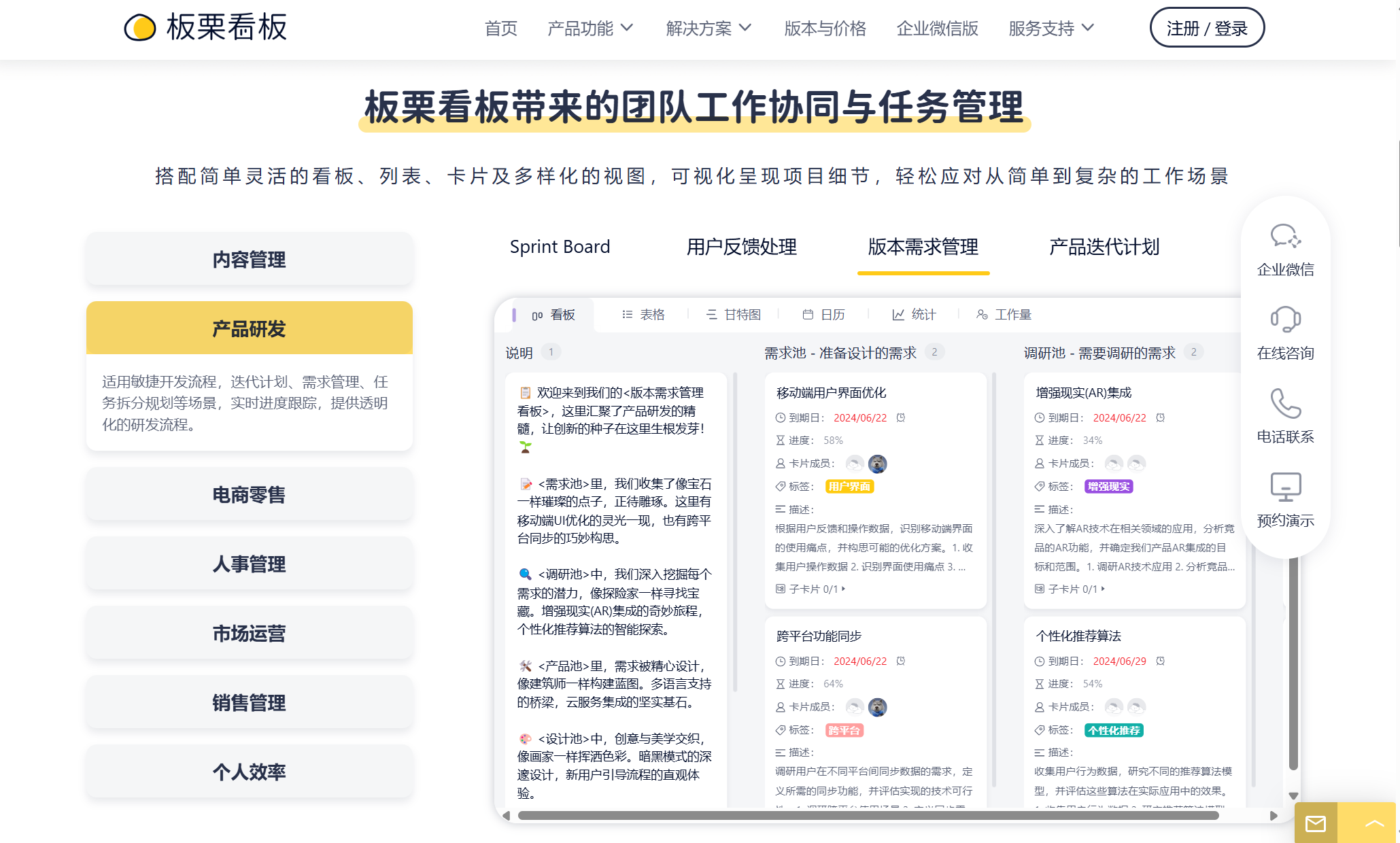This screenshot has height=843, width=1400.
Task: Click the 板栗看板 logo icon
Action: pyautogui.click(x=140, y=28)
